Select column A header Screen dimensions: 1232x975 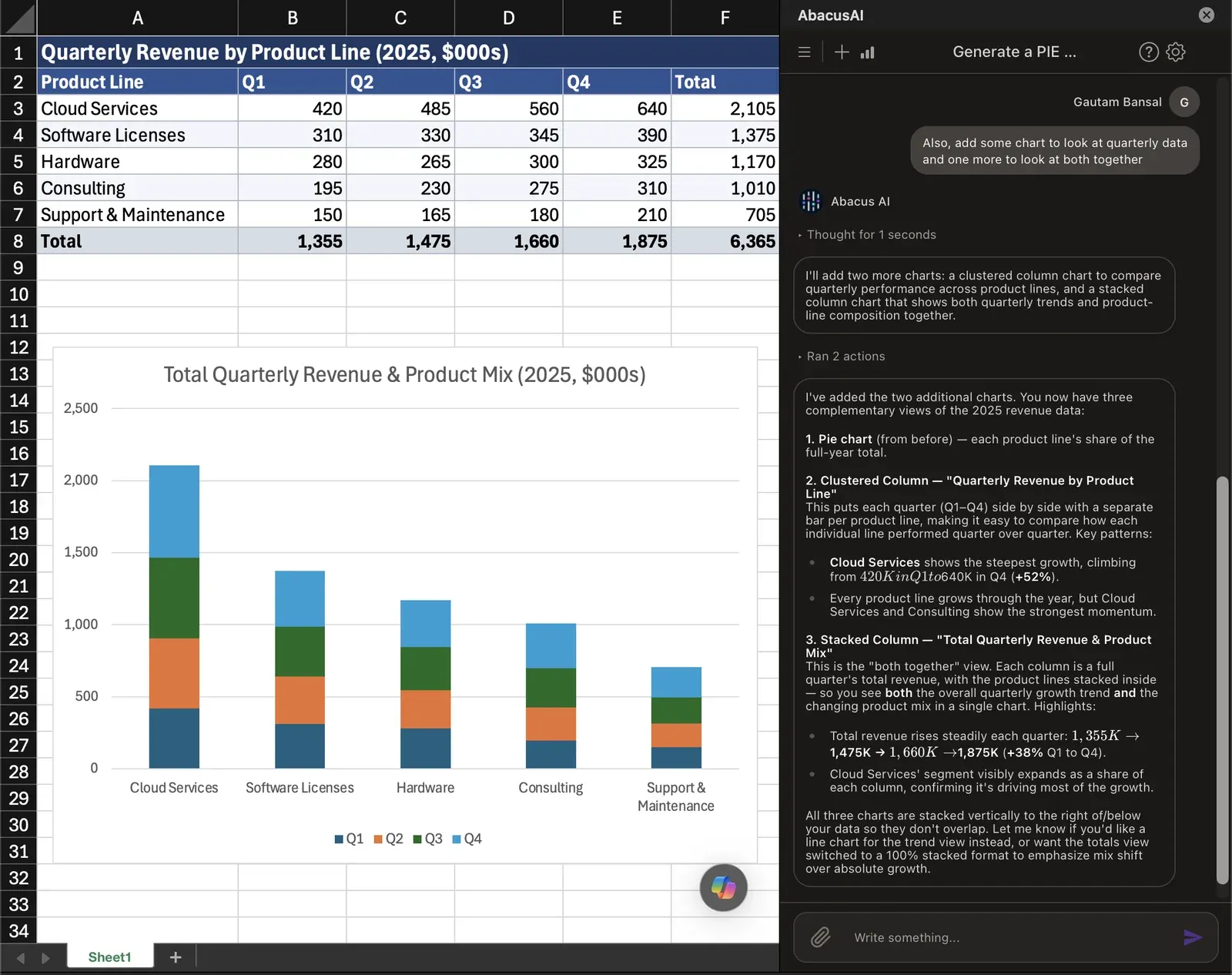pyautogui.click(x=137, y=18)
